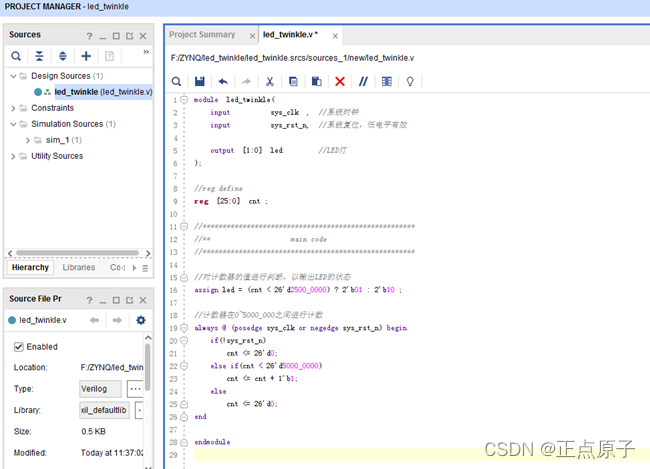The width and height of the screenshot is (650, 469).
Task: Open search in the Sources panel
Action: (16, 56)
